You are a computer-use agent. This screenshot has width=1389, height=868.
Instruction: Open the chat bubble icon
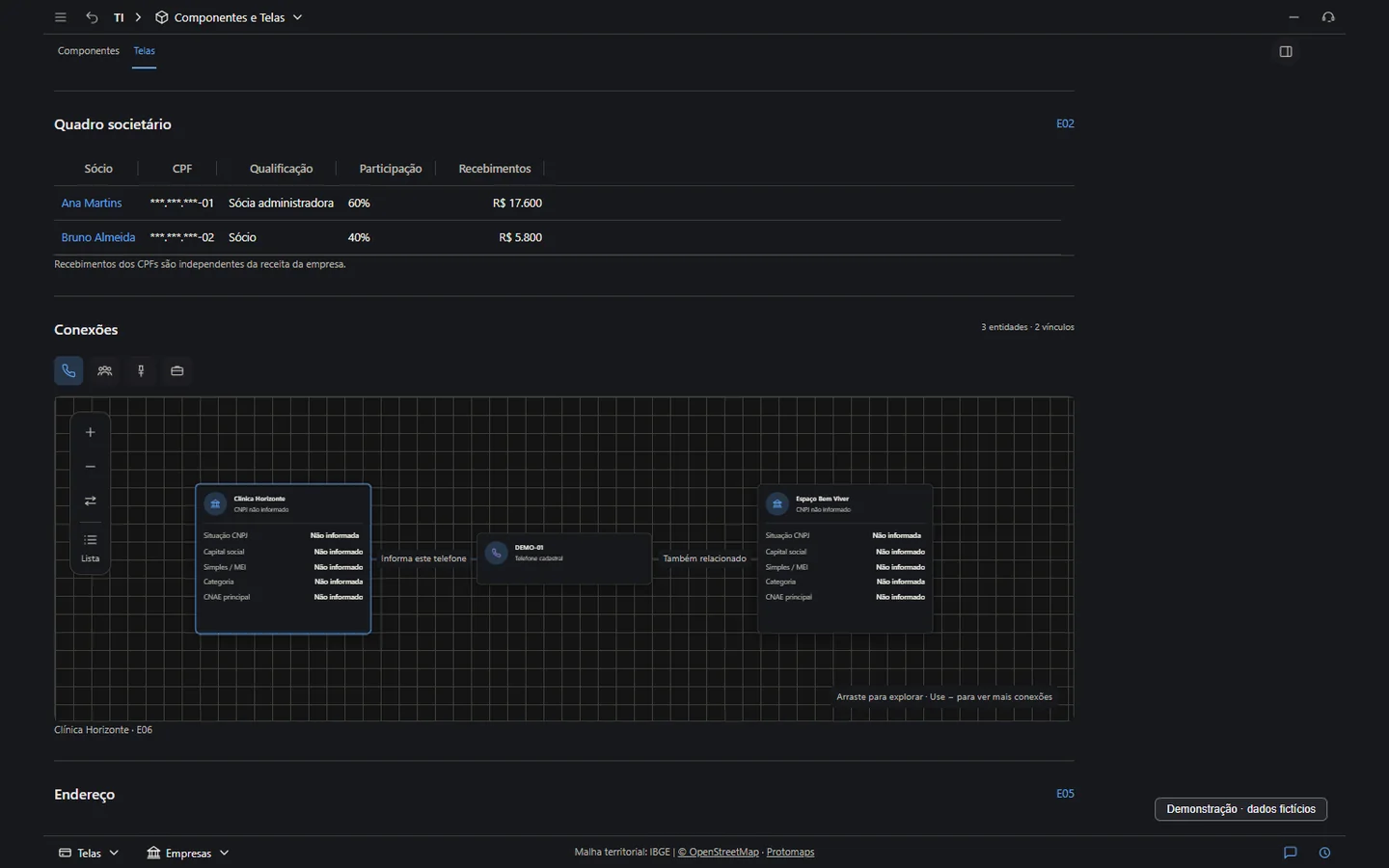tap(1290, 853)
